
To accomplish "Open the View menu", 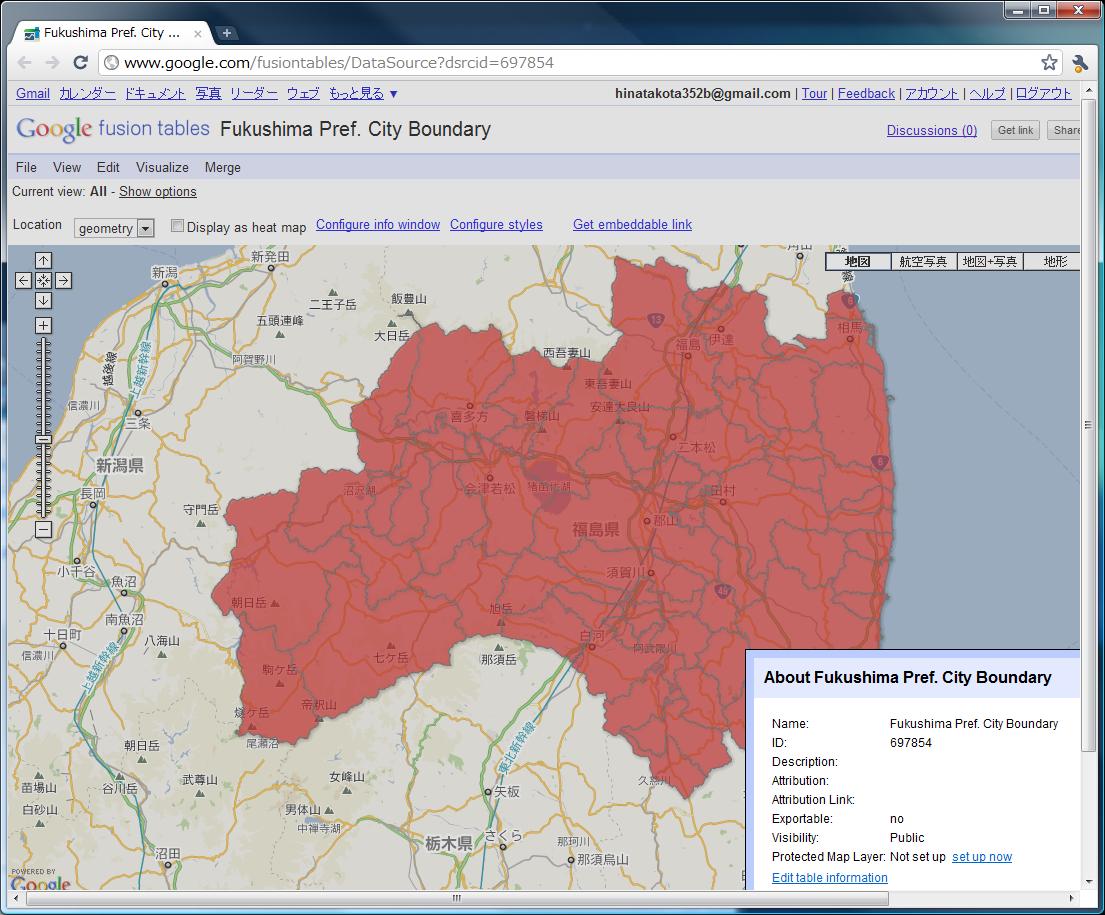I will (67, 167).
